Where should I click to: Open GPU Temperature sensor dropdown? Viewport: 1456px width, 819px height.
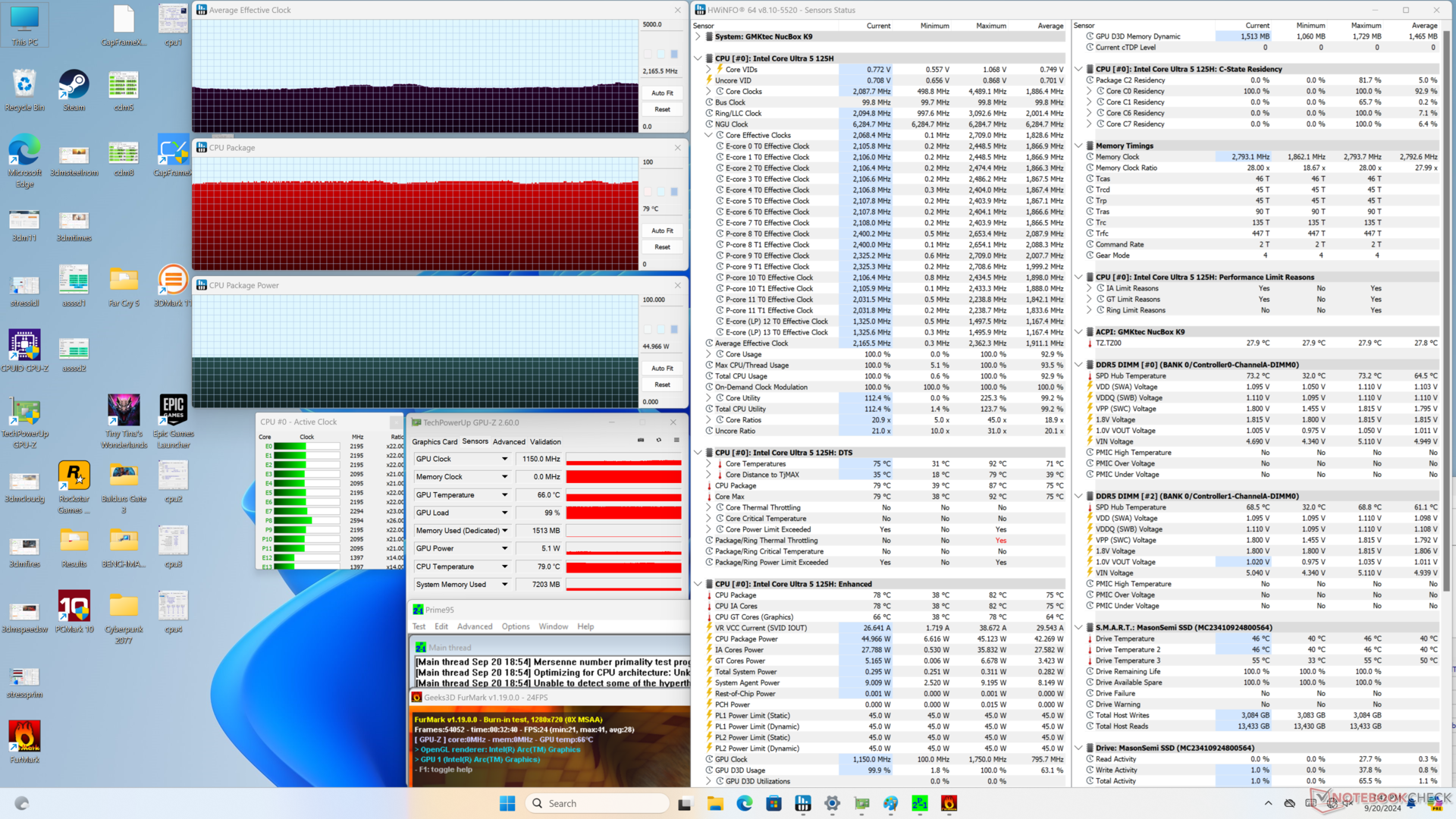(504, 494)
